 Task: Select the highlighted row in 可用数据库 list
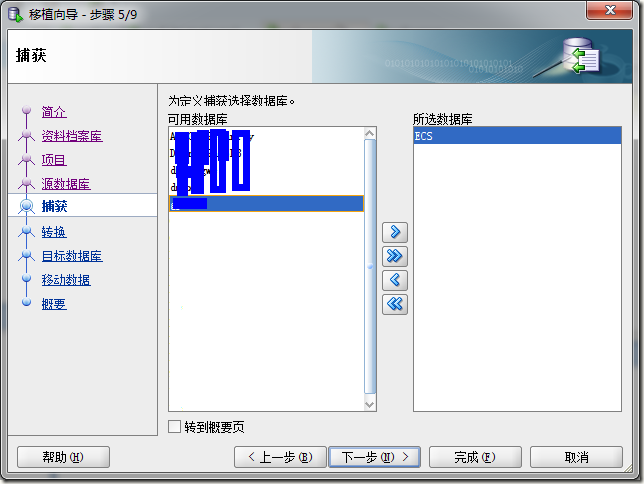pos(267,204)
